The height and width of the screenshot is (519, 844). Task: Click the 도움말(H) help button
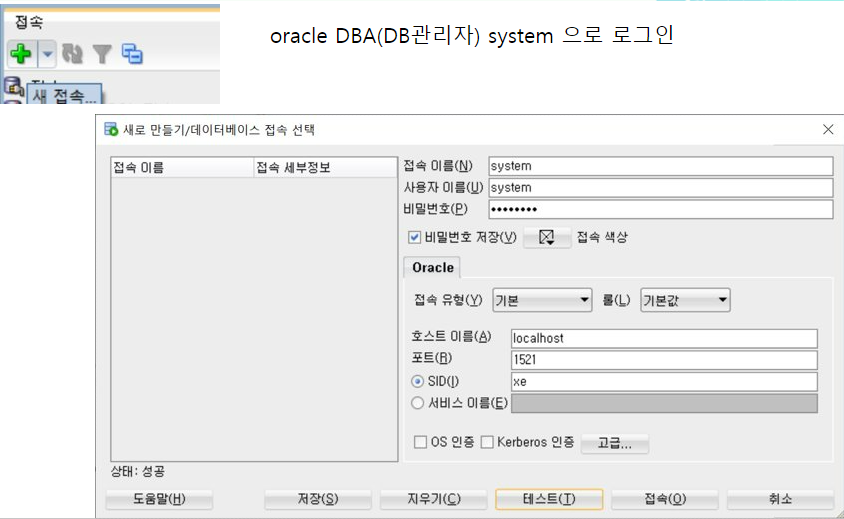pyautogui.click(x=159, y=499)
